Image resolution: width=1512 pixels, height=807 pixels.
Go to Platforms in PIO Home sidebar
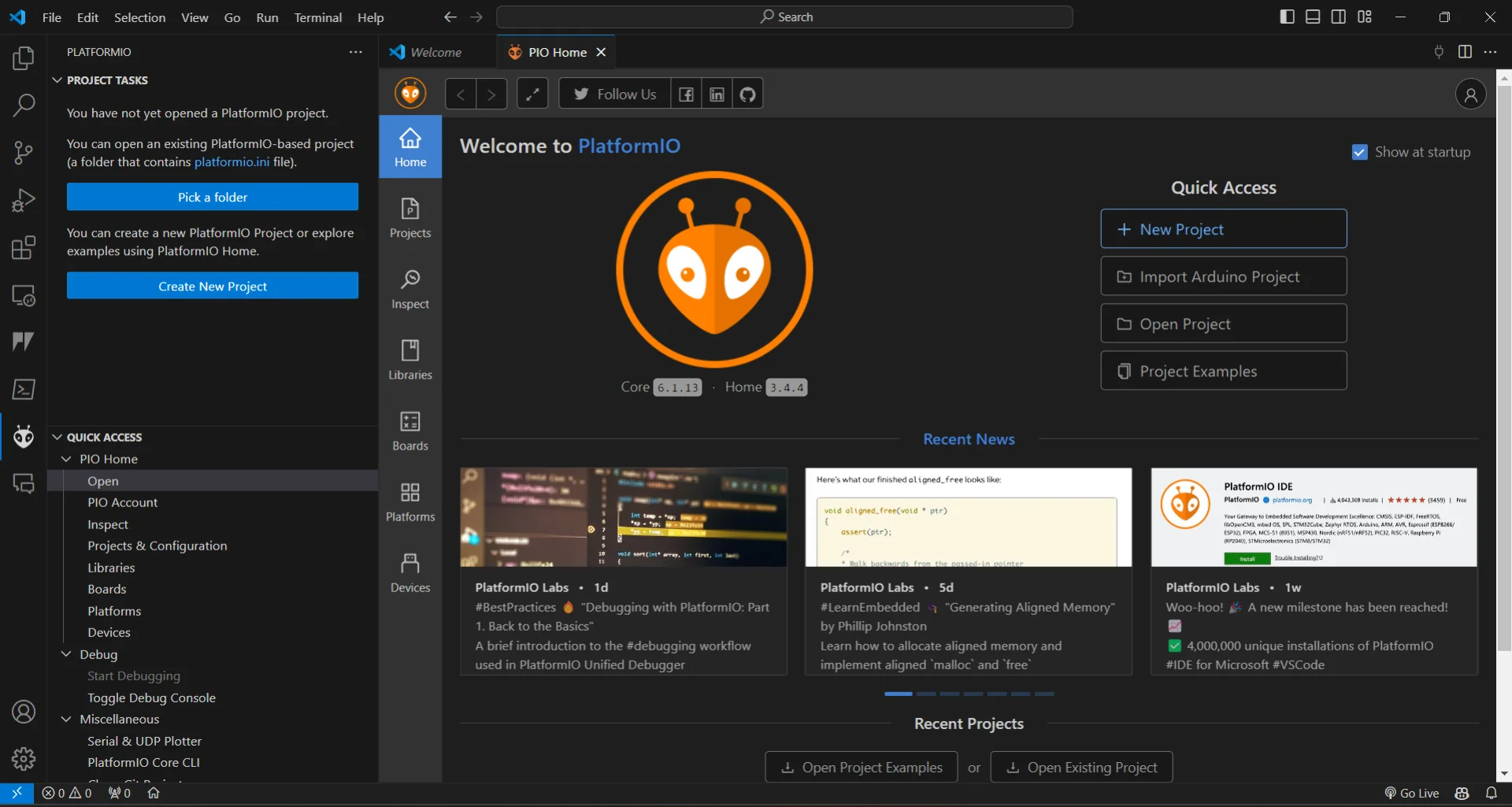tap(410, 502)
